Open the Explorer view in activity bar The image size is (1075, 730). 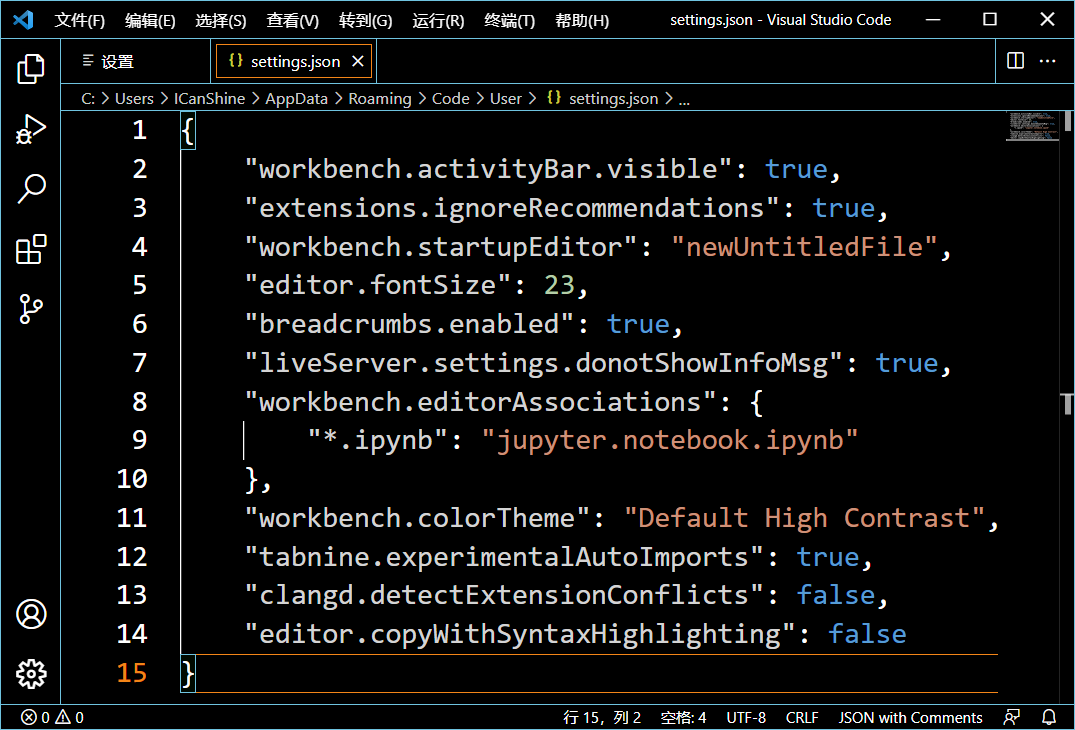tap(31, 69)
